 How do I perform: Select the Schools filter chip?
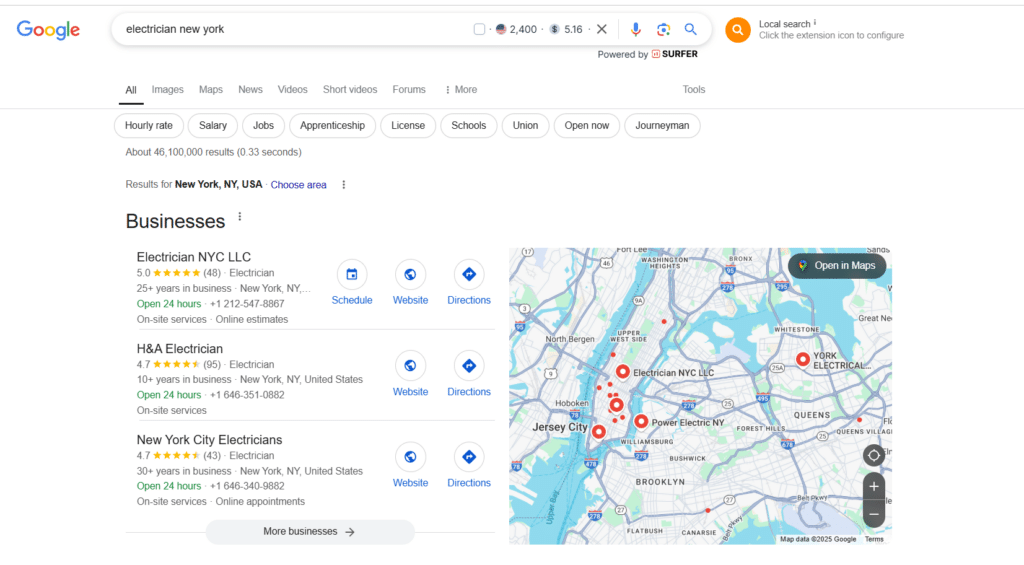tap(469, 125)
